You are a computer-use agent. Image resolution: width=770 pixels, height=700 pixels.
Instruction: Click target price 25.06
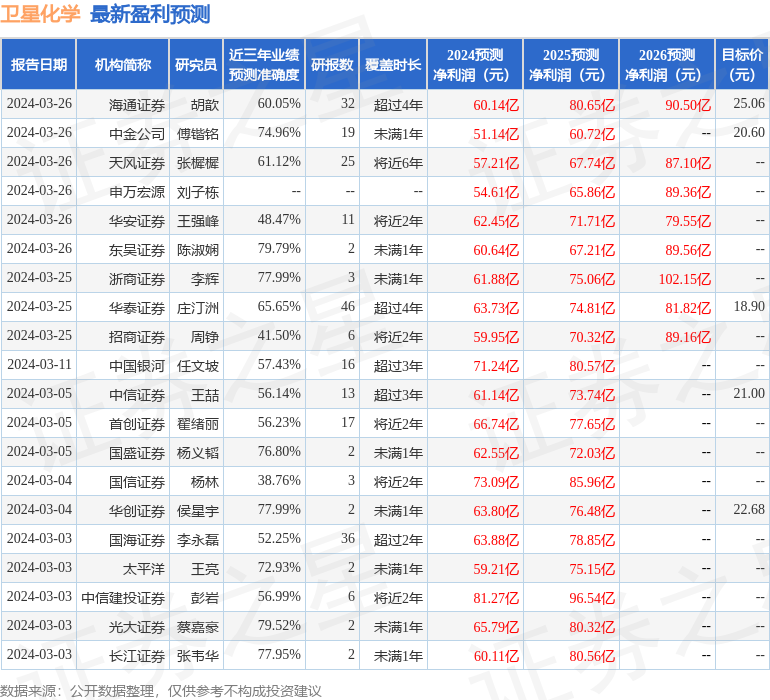pyautogui.click(x=749, y=103)
